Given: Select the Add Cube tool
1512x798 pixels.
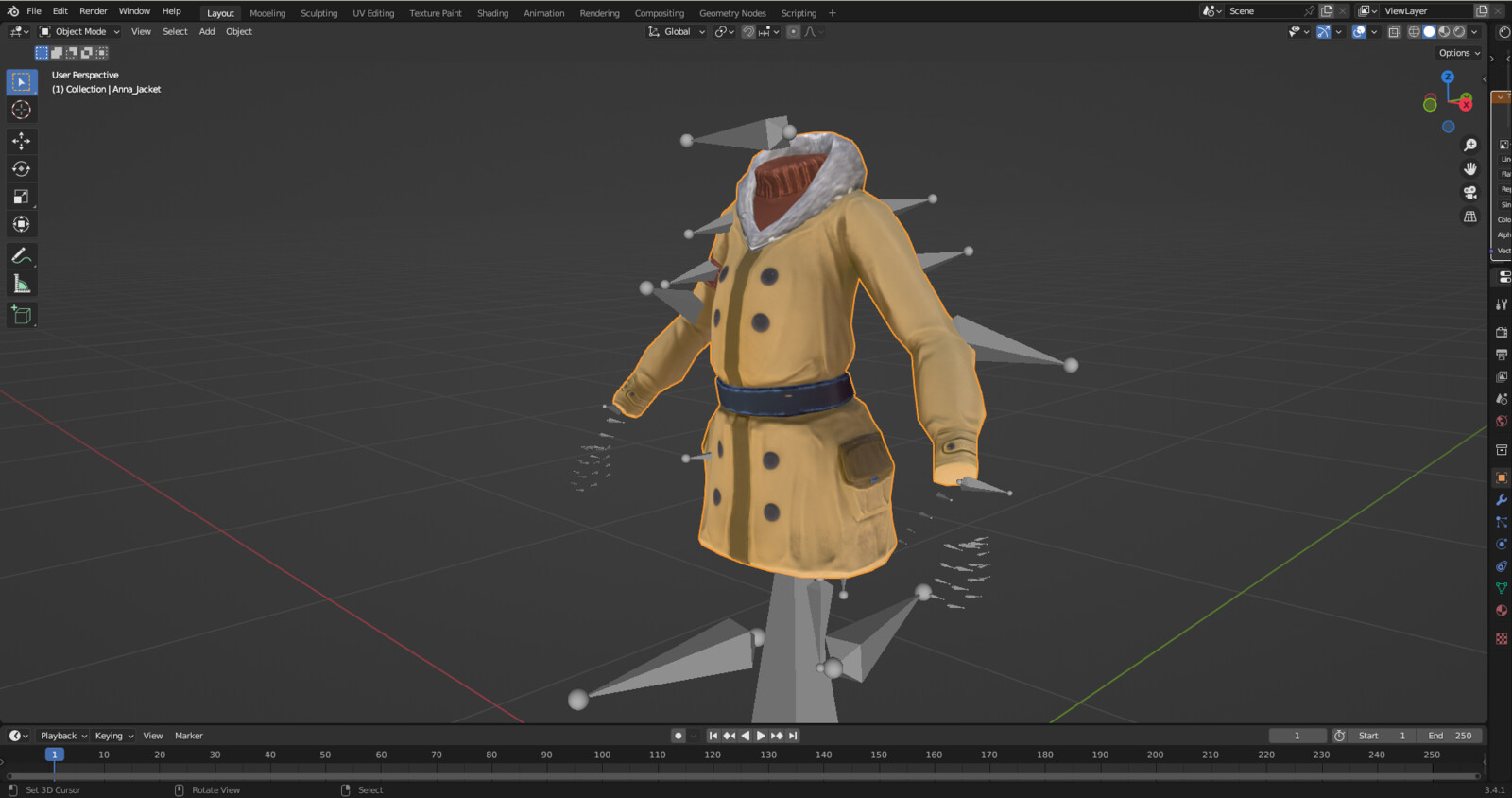Looking at the screenshot, I should pos(21,315).
